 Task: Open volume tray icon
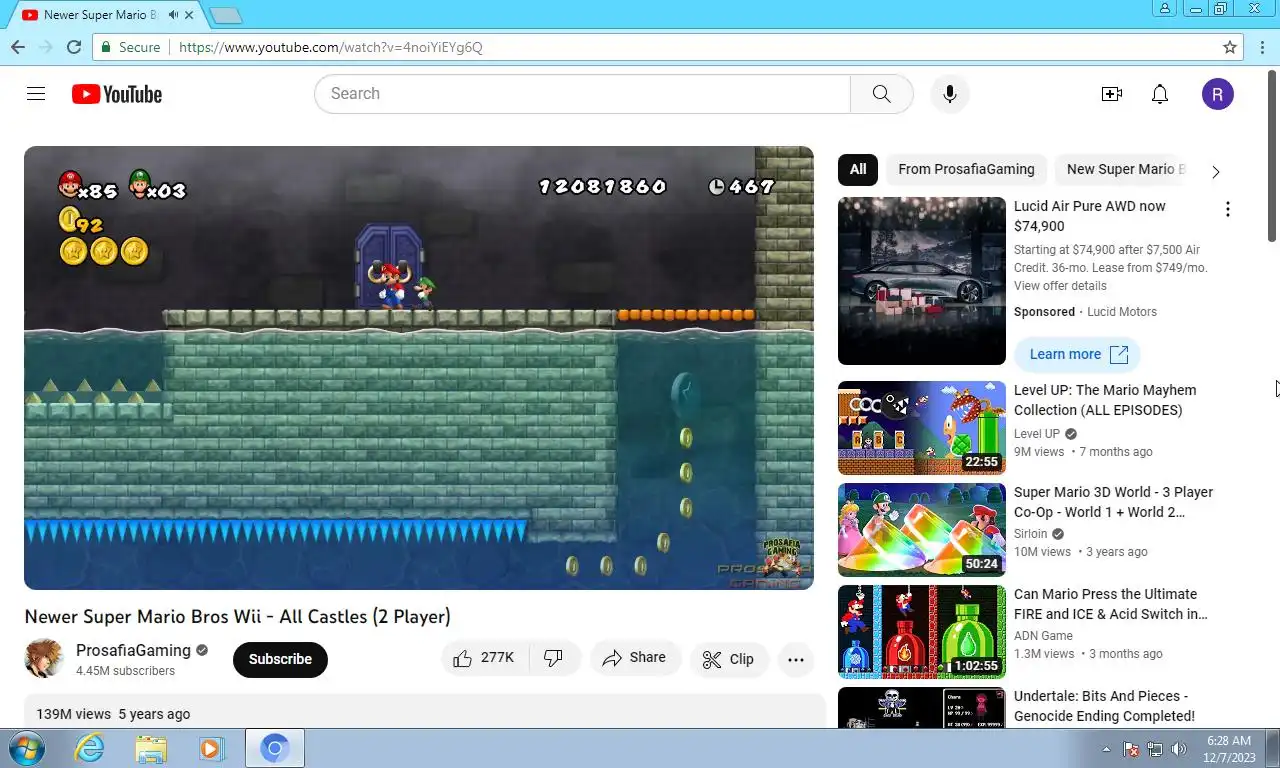pyautogui.click(x=1179, y=749)
